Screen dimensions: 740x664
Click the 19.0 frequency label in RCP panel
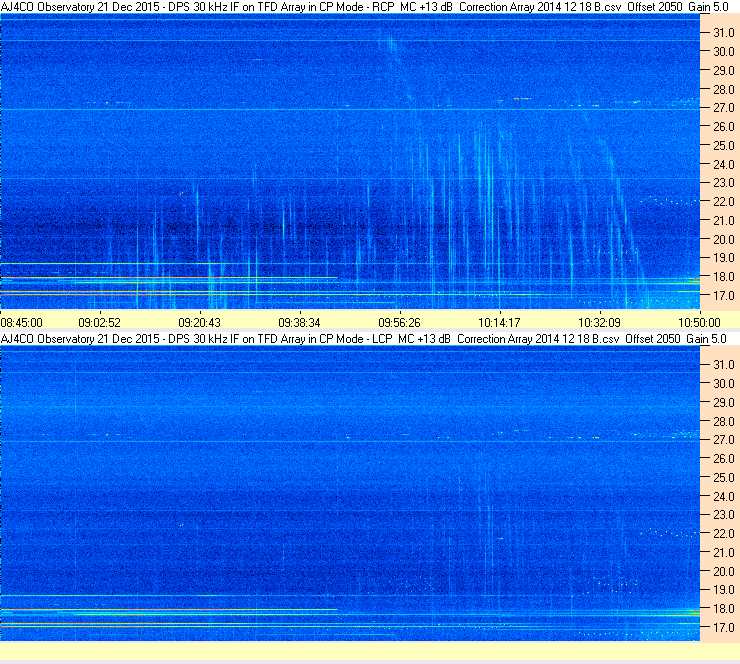pos(724,258)
